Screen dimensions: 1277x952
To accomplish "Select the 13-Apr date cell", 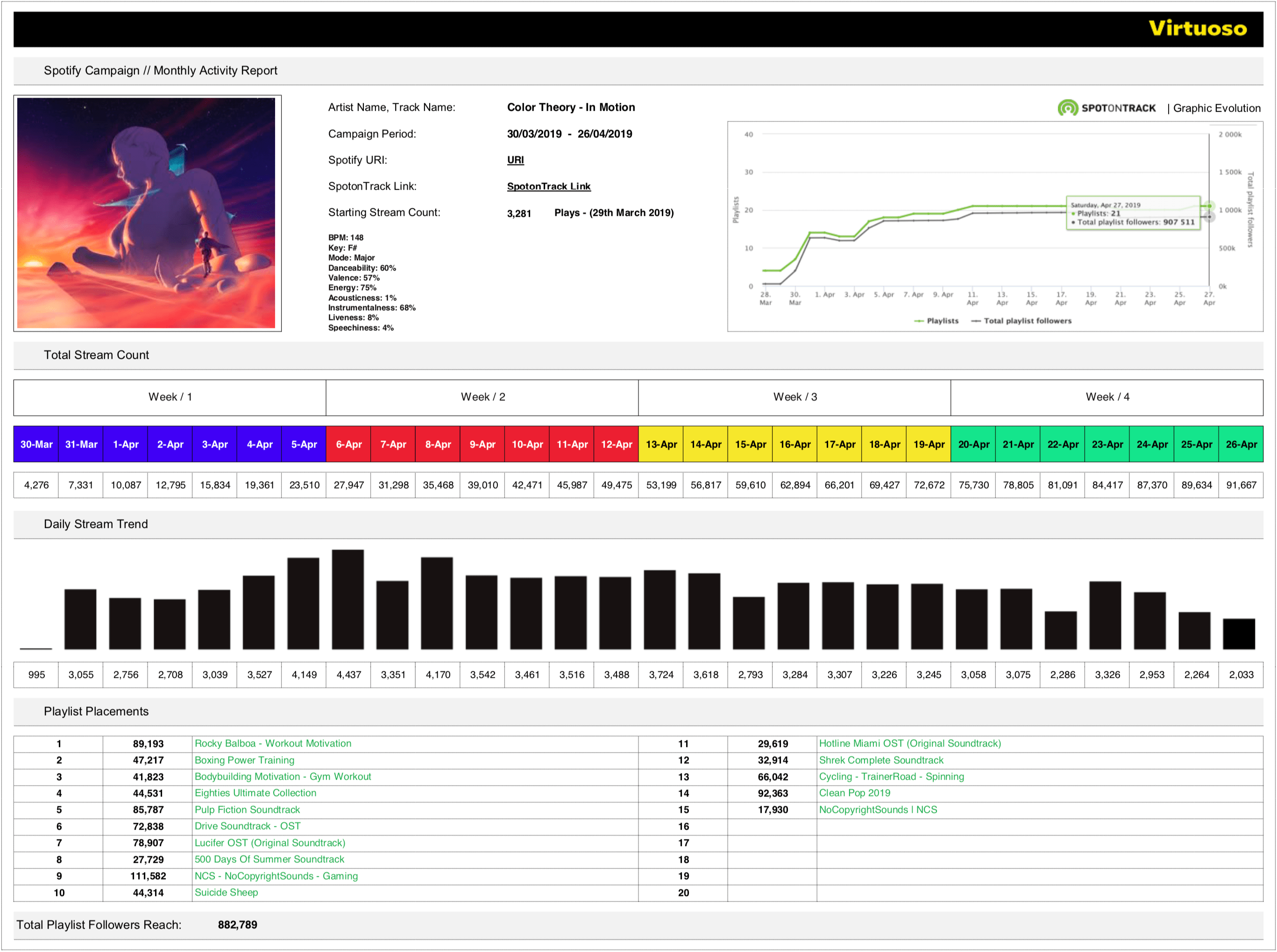I will click(x=661, y=444).
